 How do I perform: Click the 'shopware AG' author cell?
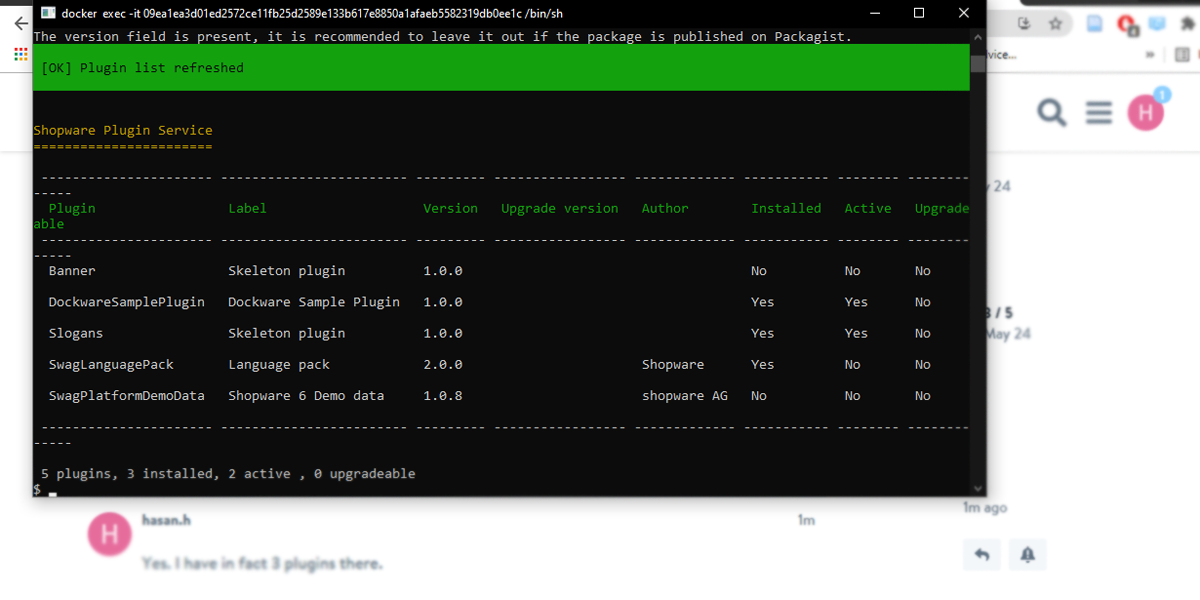(685, 395)
